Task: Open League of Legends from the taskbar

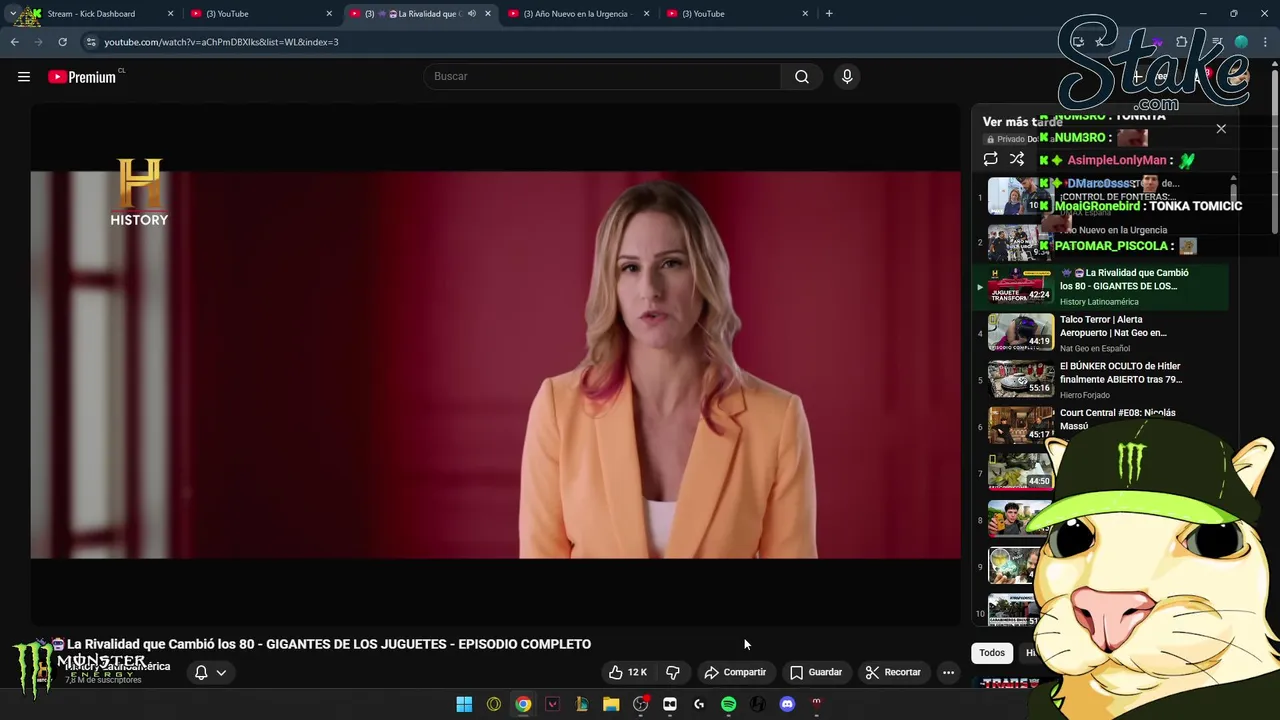Action: [582, 705]
